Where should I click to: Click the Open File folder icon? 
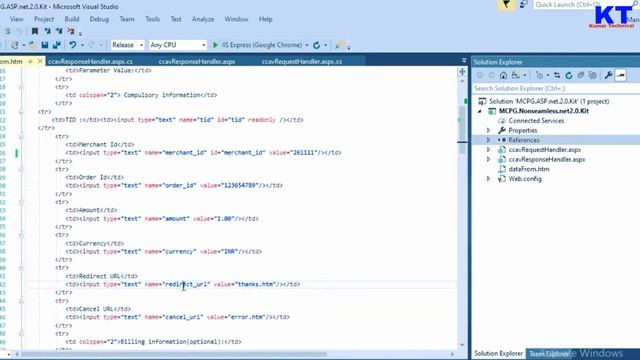tap(32, 45)
